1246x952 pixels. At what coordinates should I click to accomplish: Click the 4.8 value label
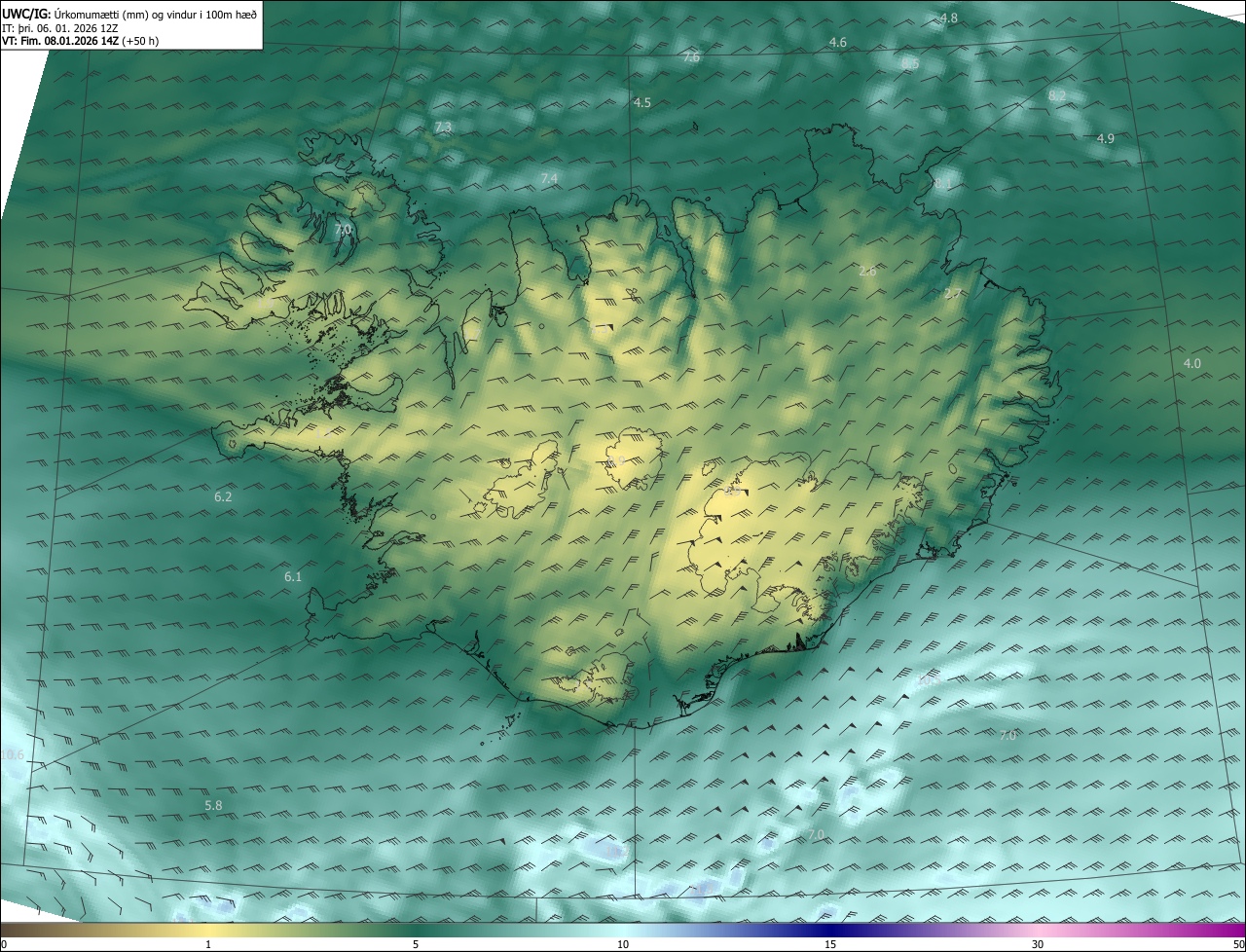[948, 18]
